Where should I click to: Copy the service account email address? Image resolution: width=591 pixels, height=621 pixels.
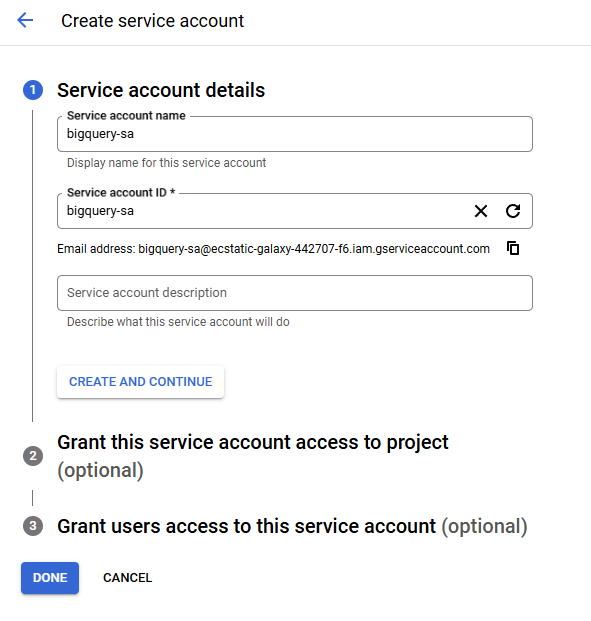(513, 248)
